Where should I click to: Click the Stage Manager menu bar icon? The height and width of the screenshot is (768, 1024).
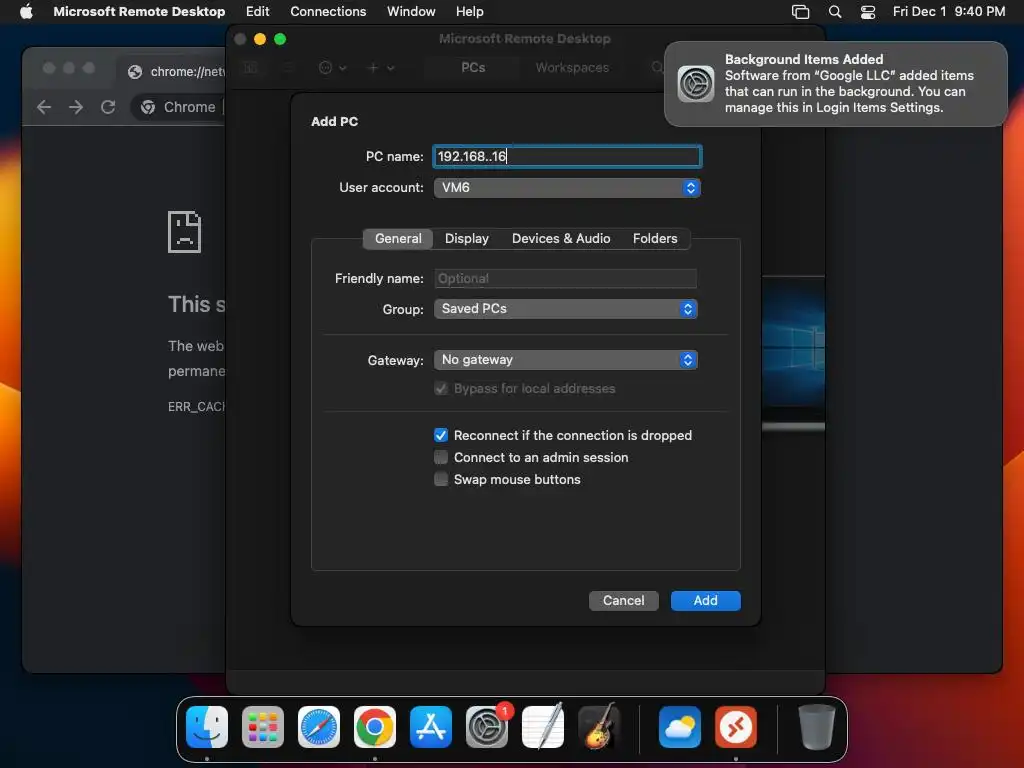[800, 11]
